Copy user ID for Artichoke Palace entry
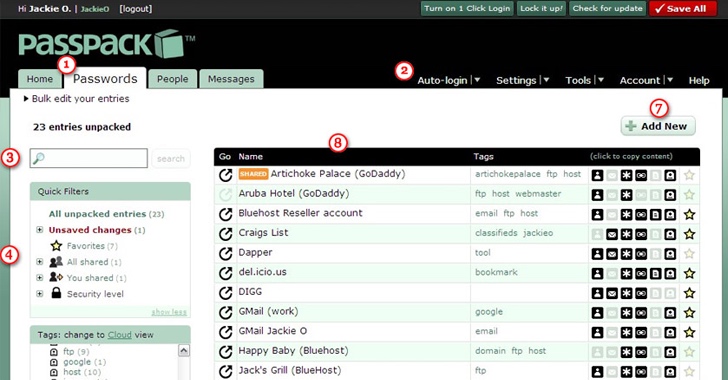Screen dimensions: 728x380 click(598, 175)
